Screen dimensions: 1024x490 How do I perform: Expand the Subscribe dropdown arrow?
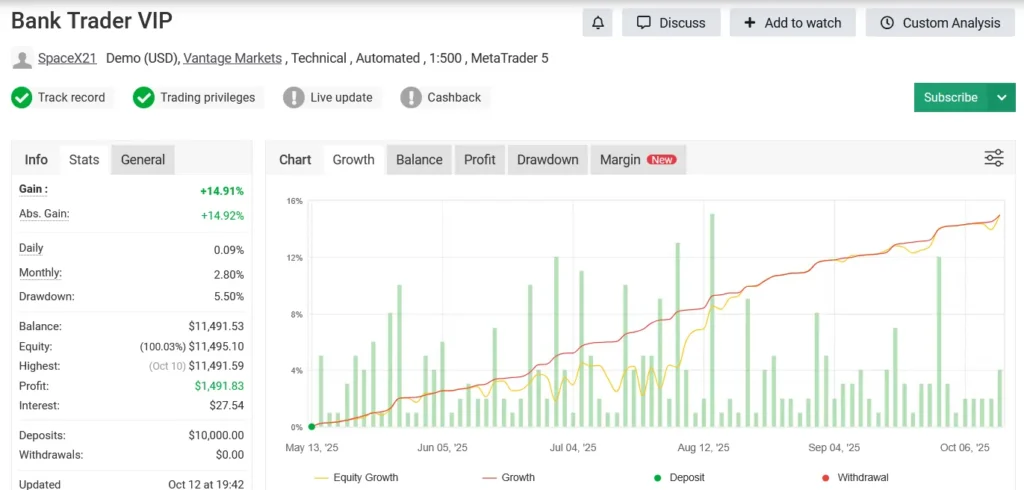click(x=1002, y=97)
